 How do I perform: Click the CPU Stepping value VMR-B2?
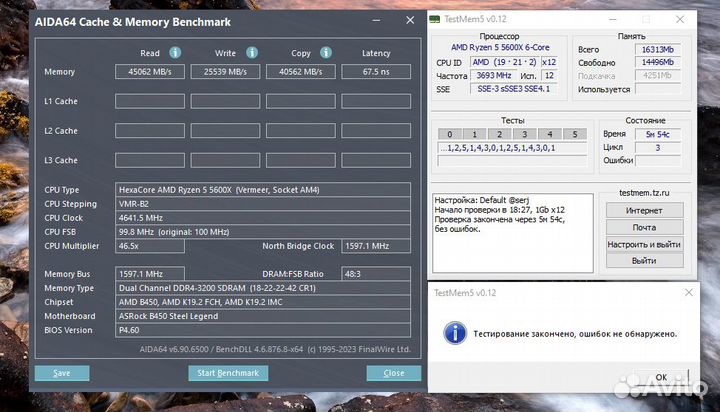[263, 204]
